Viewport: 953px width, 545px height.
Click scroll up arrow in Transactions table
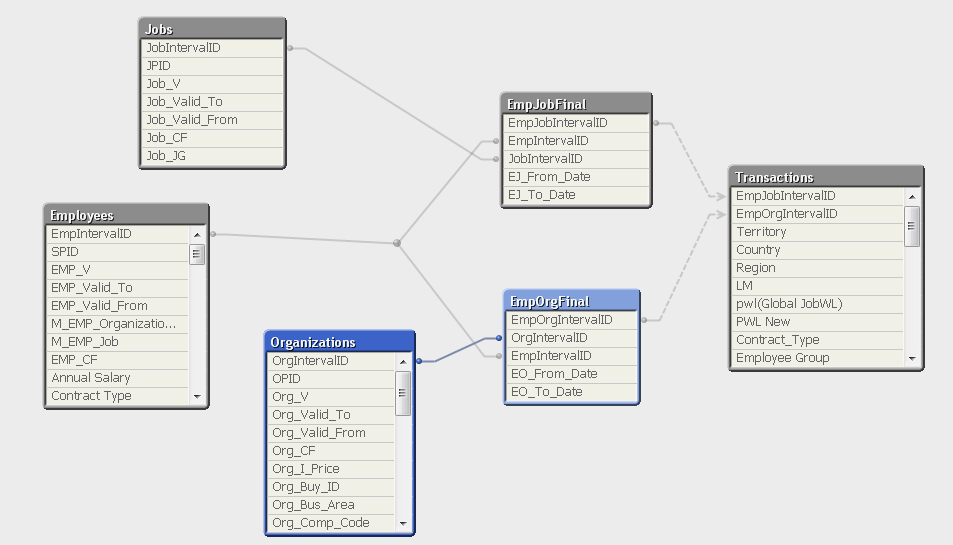point(912,197)
